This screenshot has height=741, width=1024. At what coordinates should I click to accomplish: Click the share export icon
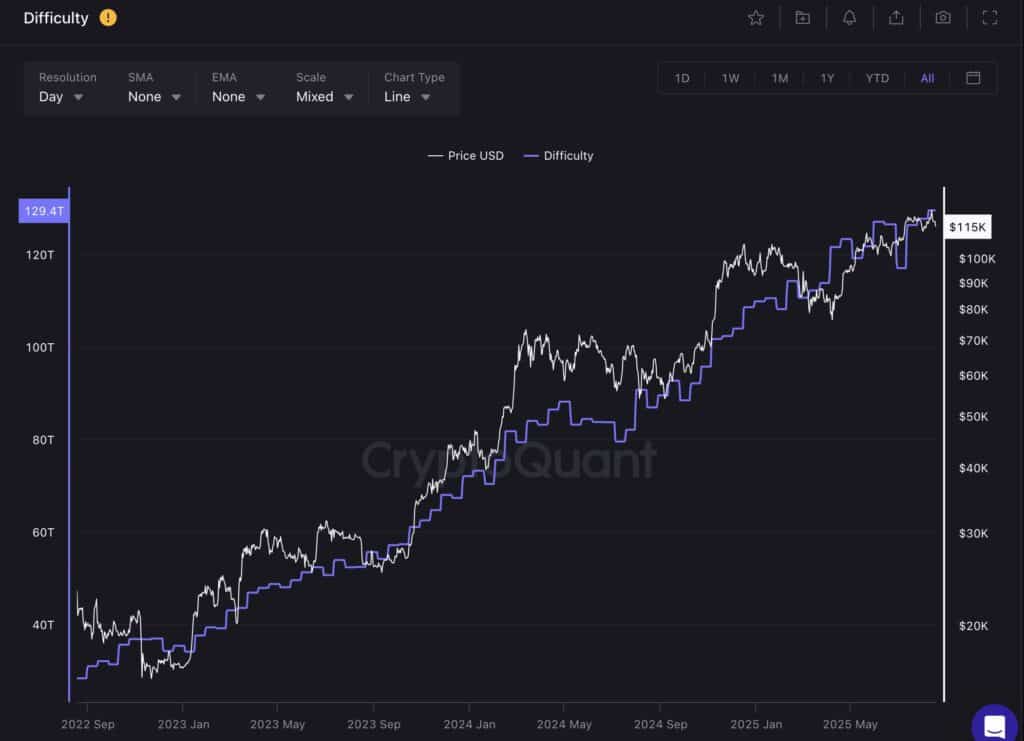point(896,18)
